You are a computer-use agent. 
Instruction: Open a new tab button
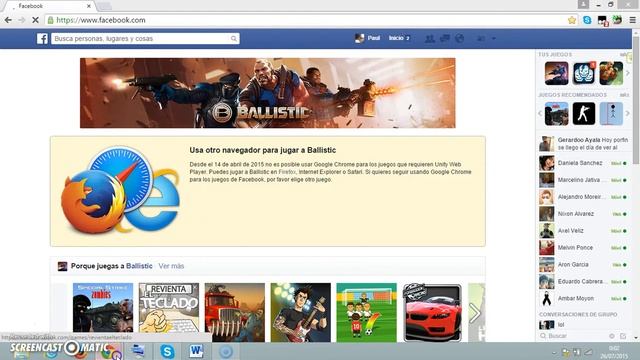click(104, 6)
